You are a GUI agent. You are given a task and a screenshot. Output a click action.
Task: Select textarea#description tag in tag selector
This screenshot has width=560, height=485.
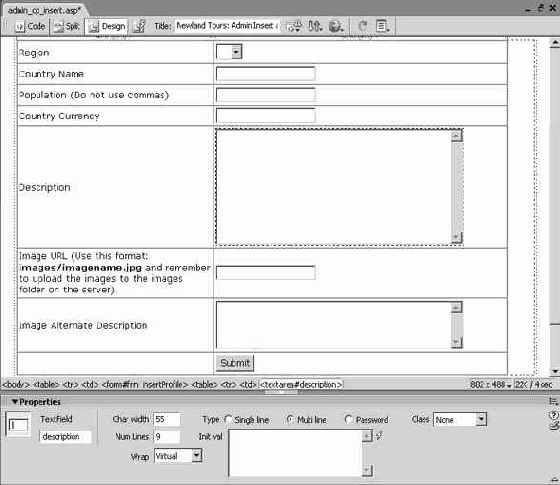301,385
